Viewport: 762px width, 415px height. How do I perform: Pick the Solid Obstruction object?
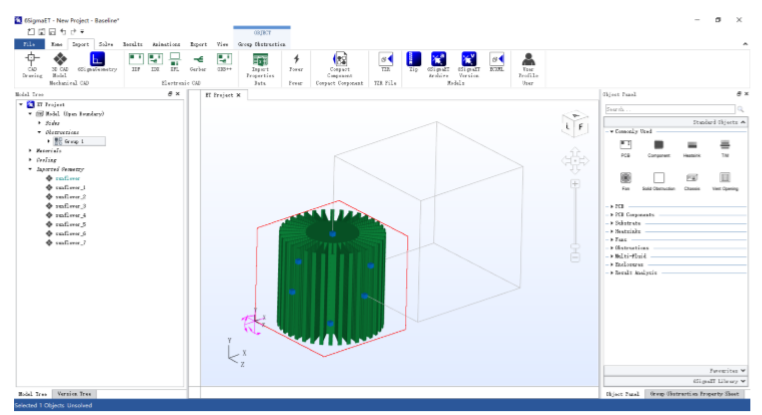click(x=658, y=180)
